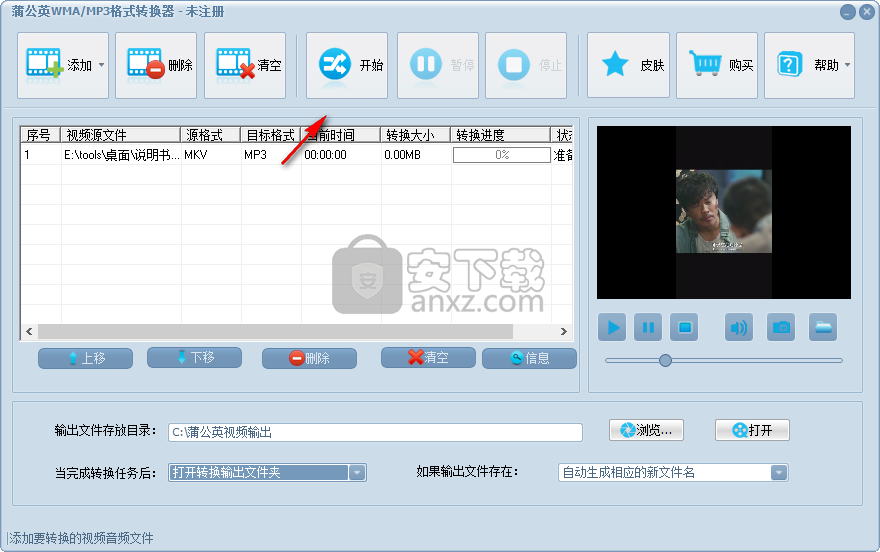Viewport: 880px width, 552px height.
Task: Open the folder icon in preview panel
Action: click(823, 327)
